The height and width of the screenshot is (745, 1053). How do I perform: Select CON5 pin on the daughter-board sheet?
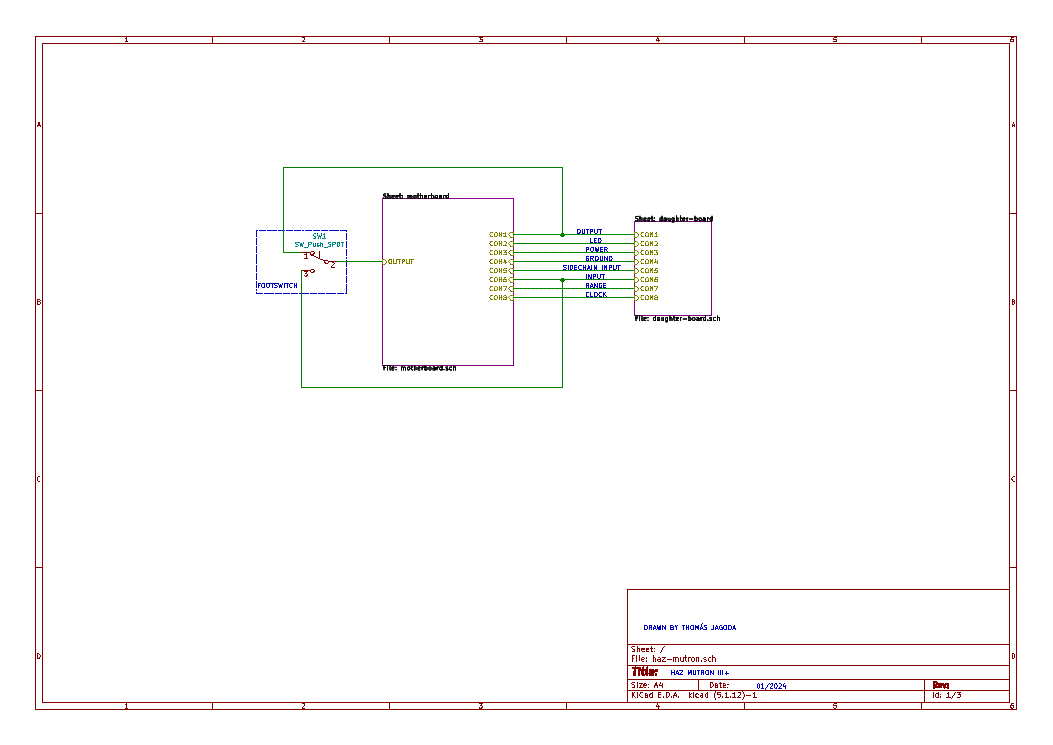pos(647,271)
